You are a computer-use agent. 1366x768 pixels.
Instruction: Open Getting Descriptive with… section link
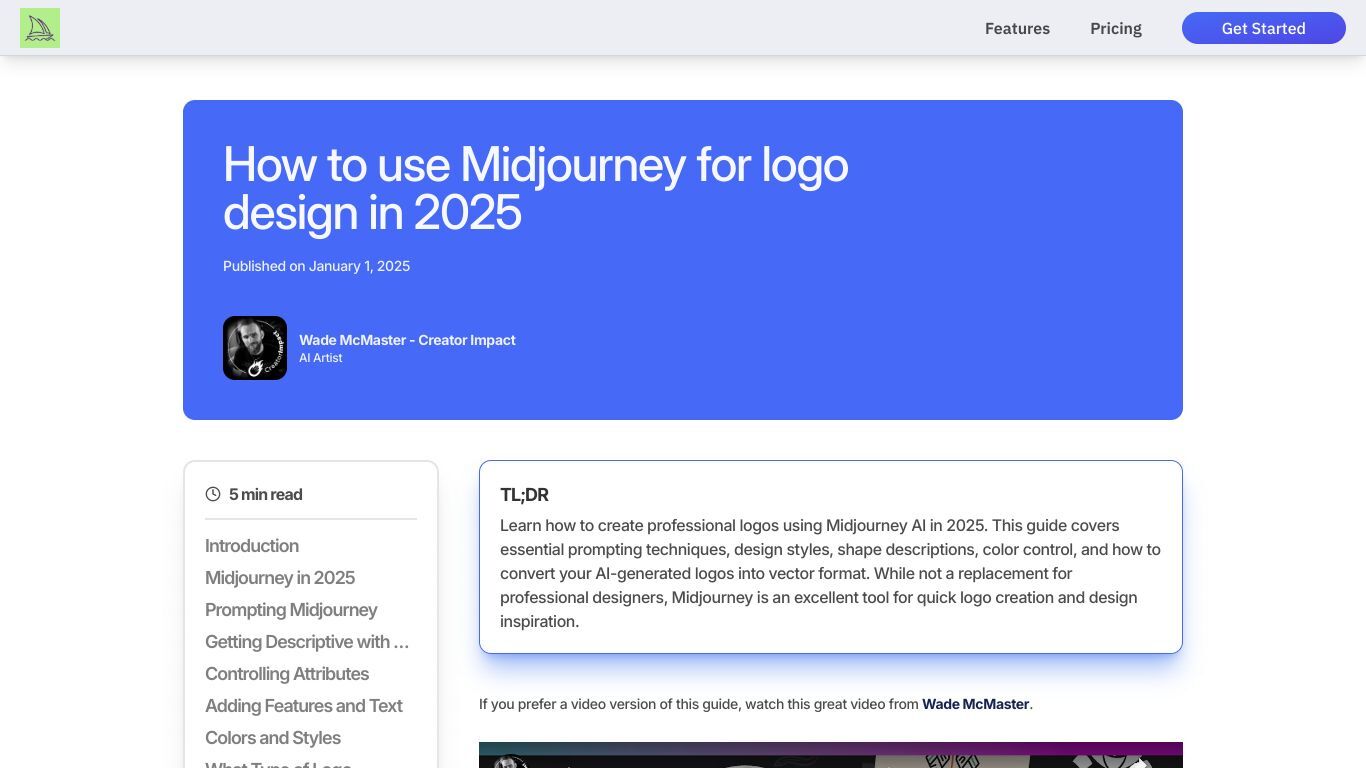(307, 642)
